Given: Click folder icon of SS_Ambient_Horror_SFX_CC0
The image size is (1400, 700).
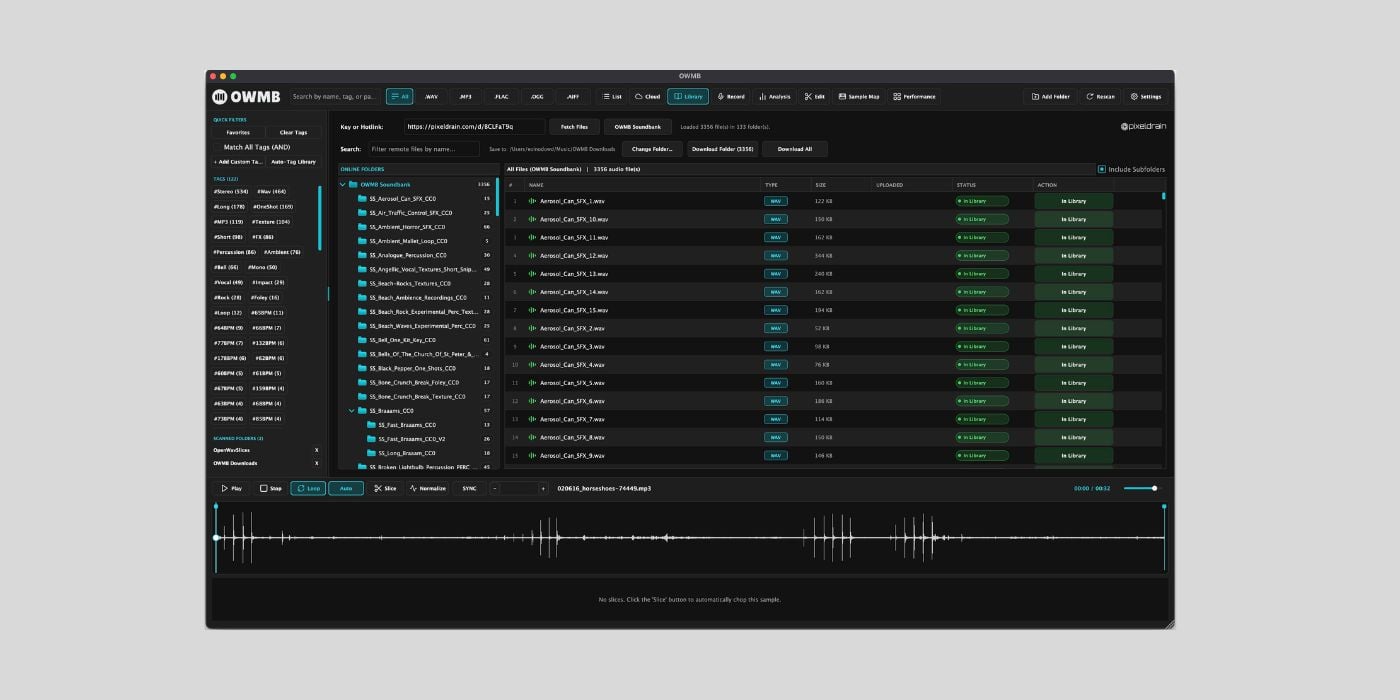Looking at the screenshot, I should (362, 227).
